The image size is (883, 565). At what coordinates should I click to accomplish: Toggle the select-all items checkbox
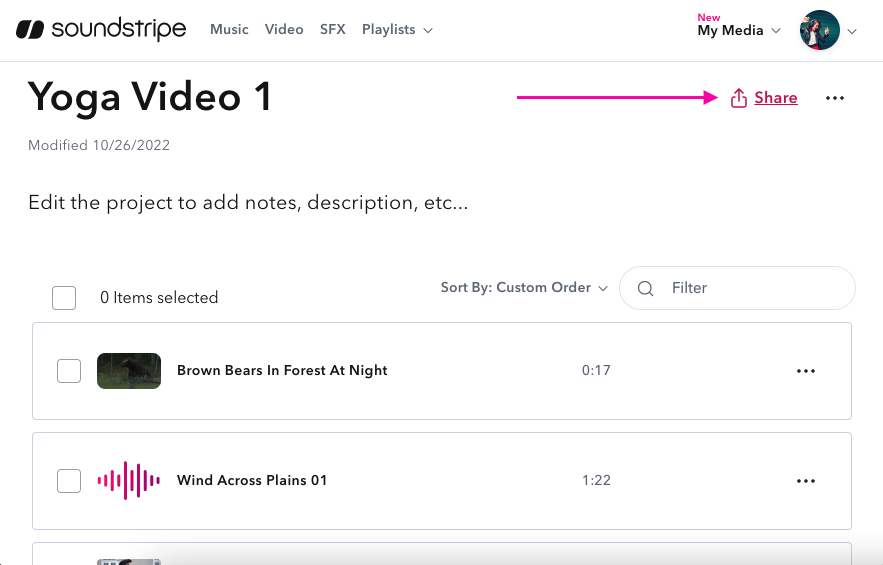tap(64, 298)
